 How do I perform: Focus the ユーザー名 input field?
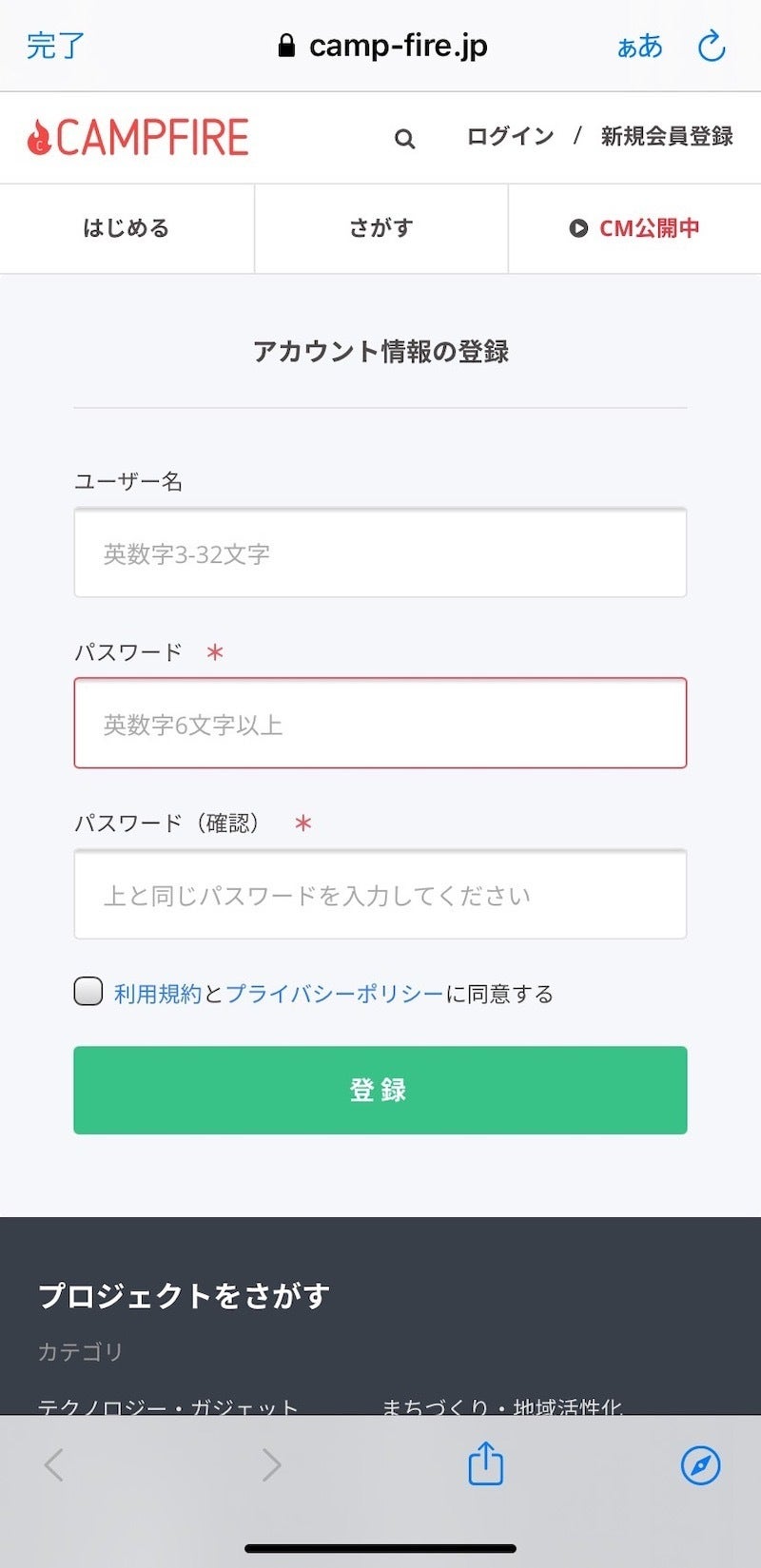point(380,553)
